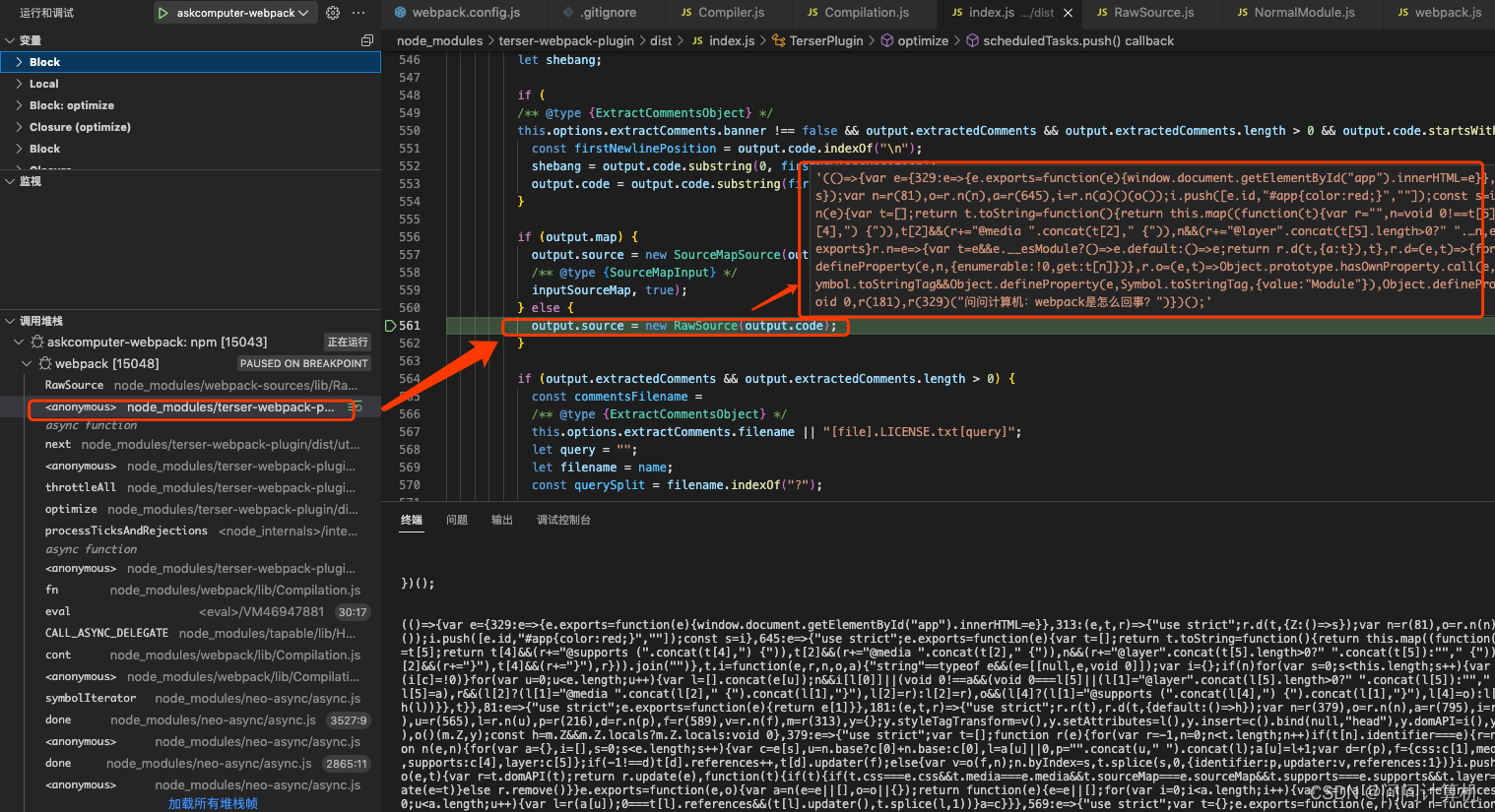Open the 问题 problems panel tab

click(457, 520)
